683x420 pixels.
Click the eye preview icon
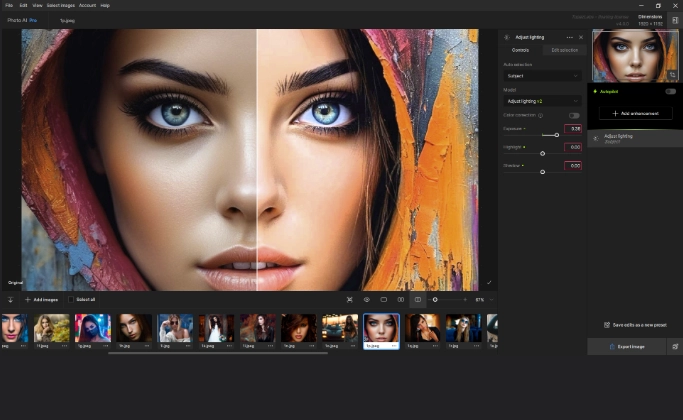367,299
